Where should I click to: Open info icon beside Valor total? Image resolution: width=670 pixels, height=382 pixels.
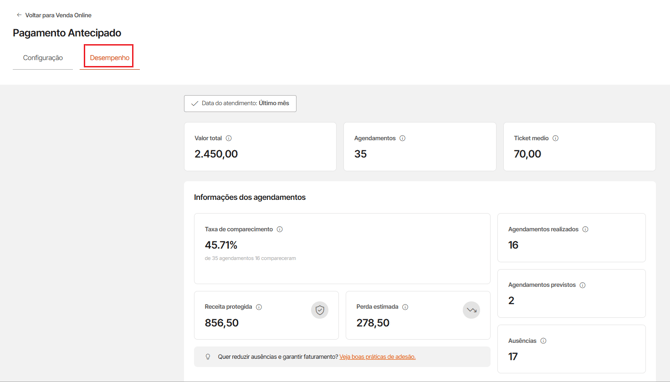pos(229,138)
